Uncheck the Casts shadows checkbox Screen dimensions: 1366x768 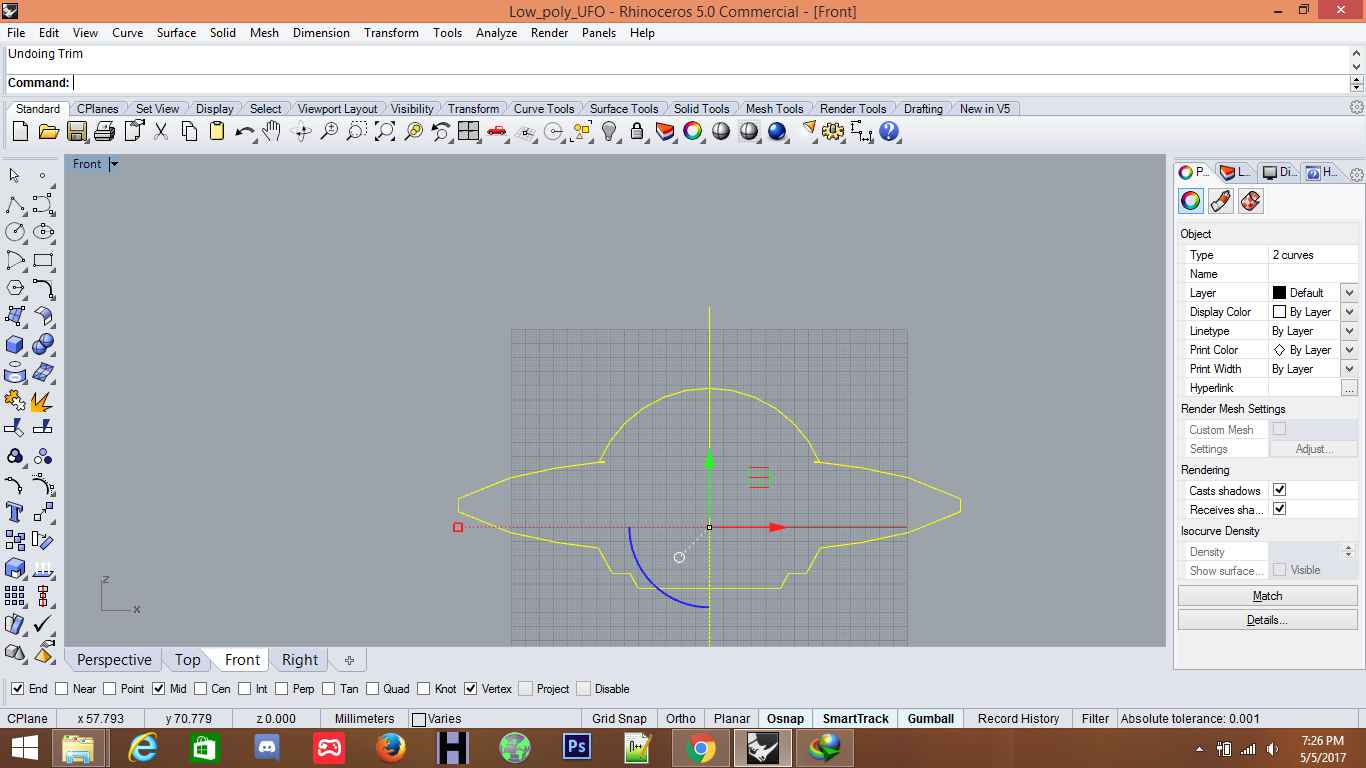pos(1279,490)
